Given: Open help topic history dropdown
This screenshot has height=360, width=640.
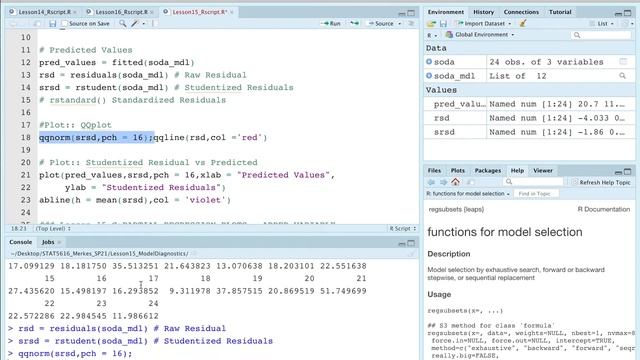Looking at the screenshot, I should click(468, 193).
